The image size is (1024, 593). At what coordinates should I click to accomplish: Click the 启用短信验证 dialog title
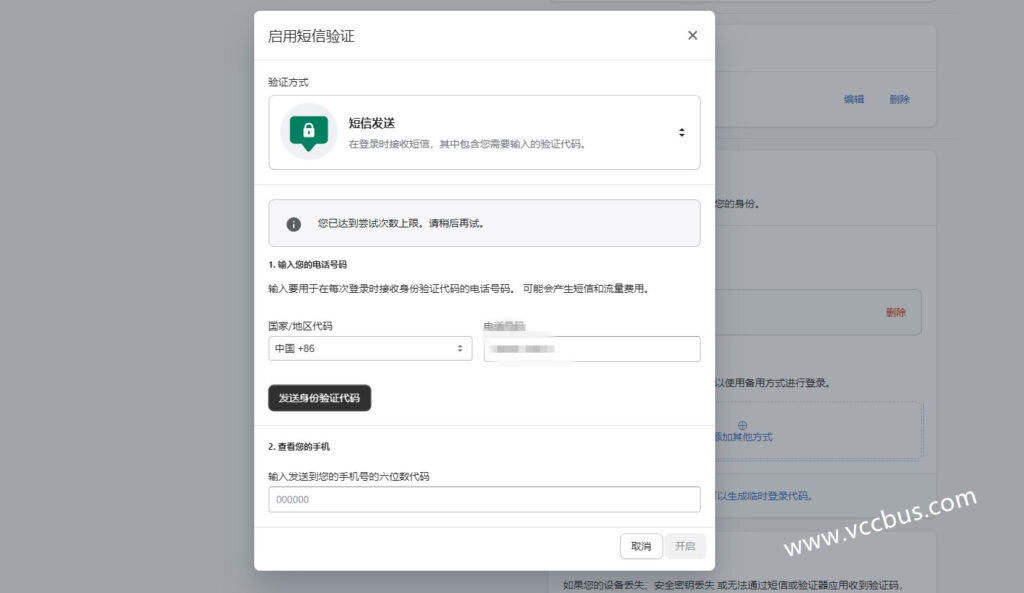(311, 36)
